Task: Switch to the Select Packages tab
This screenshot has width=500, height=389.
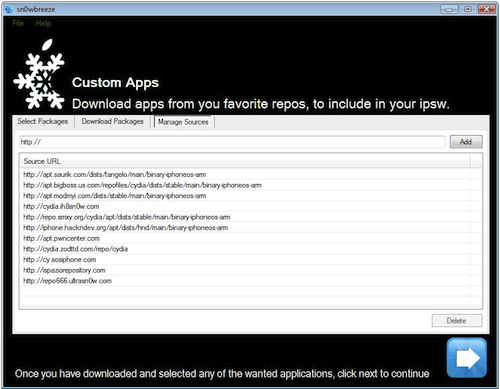Action: (x=43, y=121)
